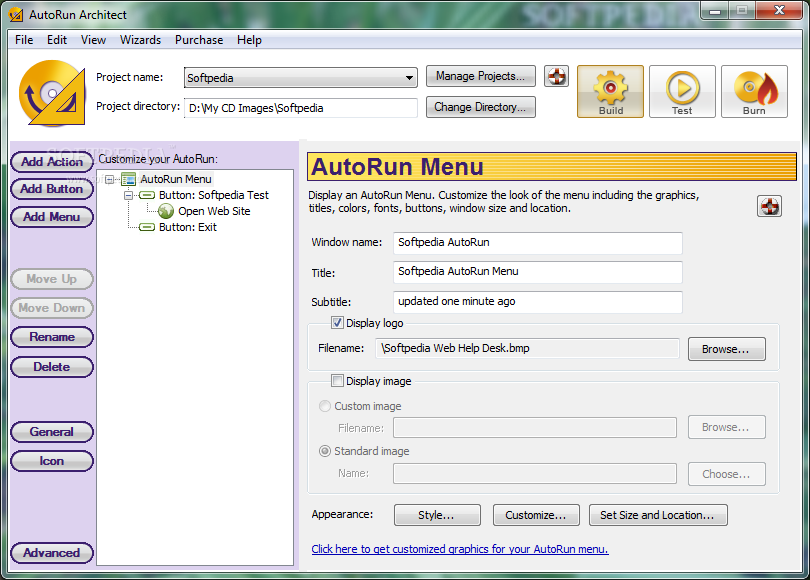Select Open Web Site tree item
Viewport: 810px width, 580px height.
214,211
